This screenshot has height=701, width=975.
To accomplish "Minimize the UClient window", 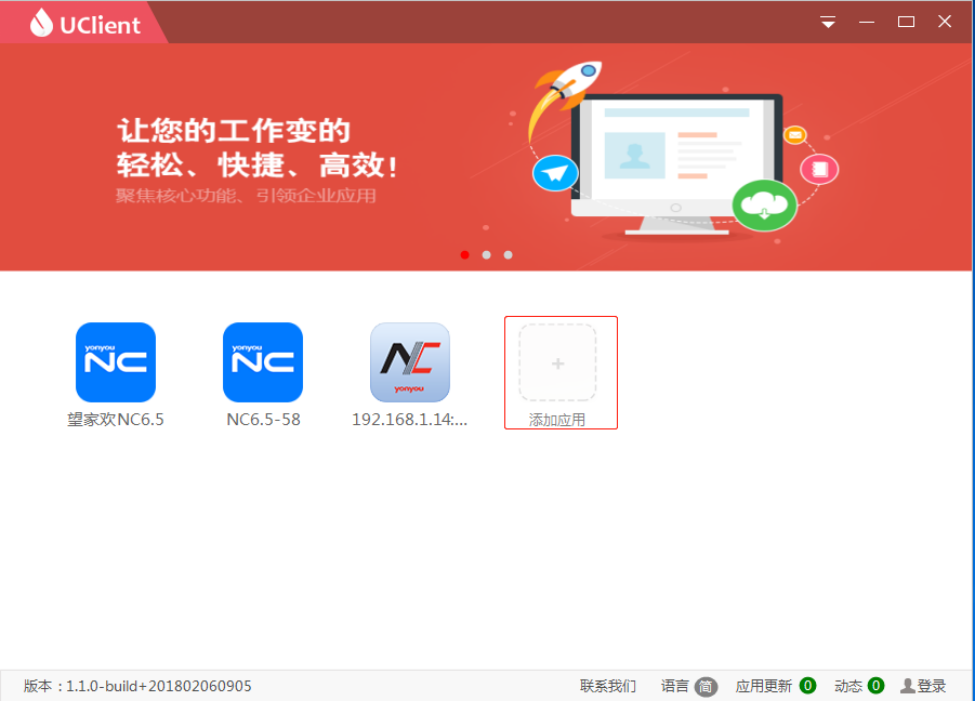I will coord(867,22).
